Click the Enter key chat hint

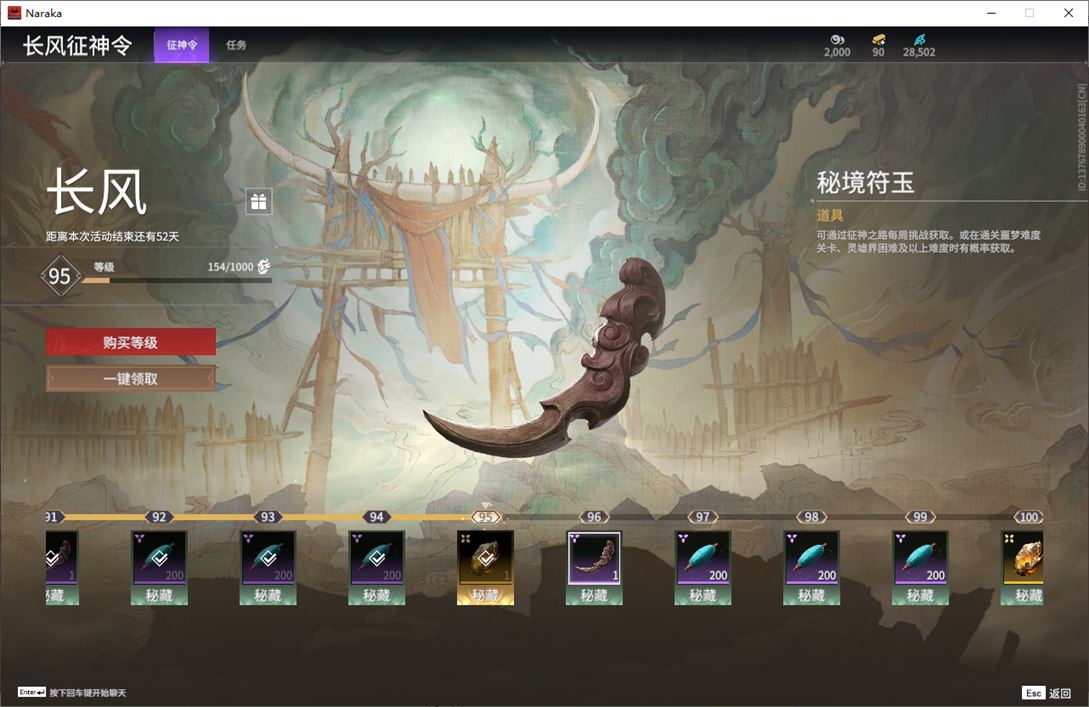tap(72, 692)
